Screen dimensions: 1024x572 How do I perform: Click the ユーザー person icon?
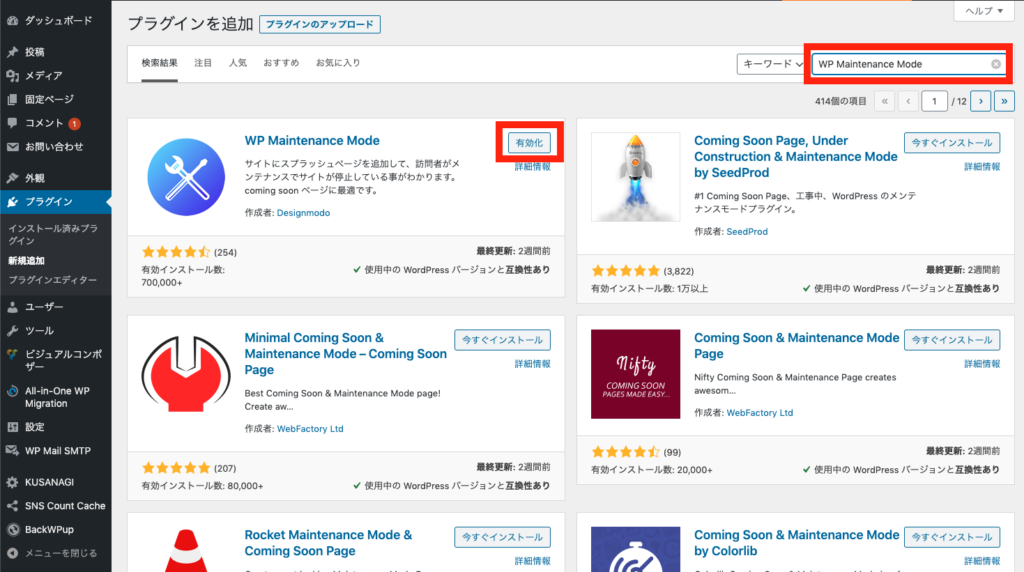[x=12, y=307]
